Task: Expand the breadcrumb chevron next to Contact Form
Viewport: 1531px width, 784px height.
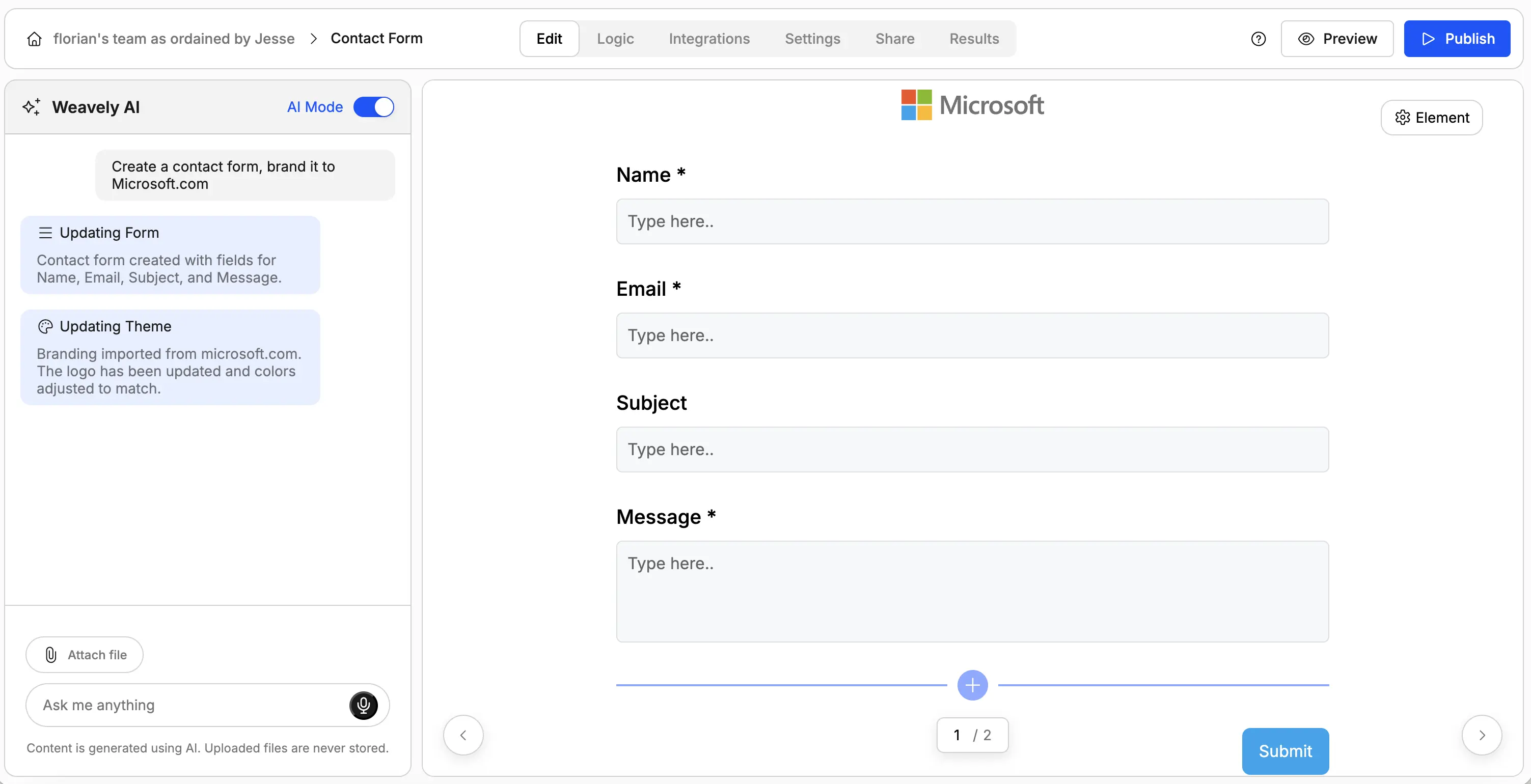Action: click(313, 39)
